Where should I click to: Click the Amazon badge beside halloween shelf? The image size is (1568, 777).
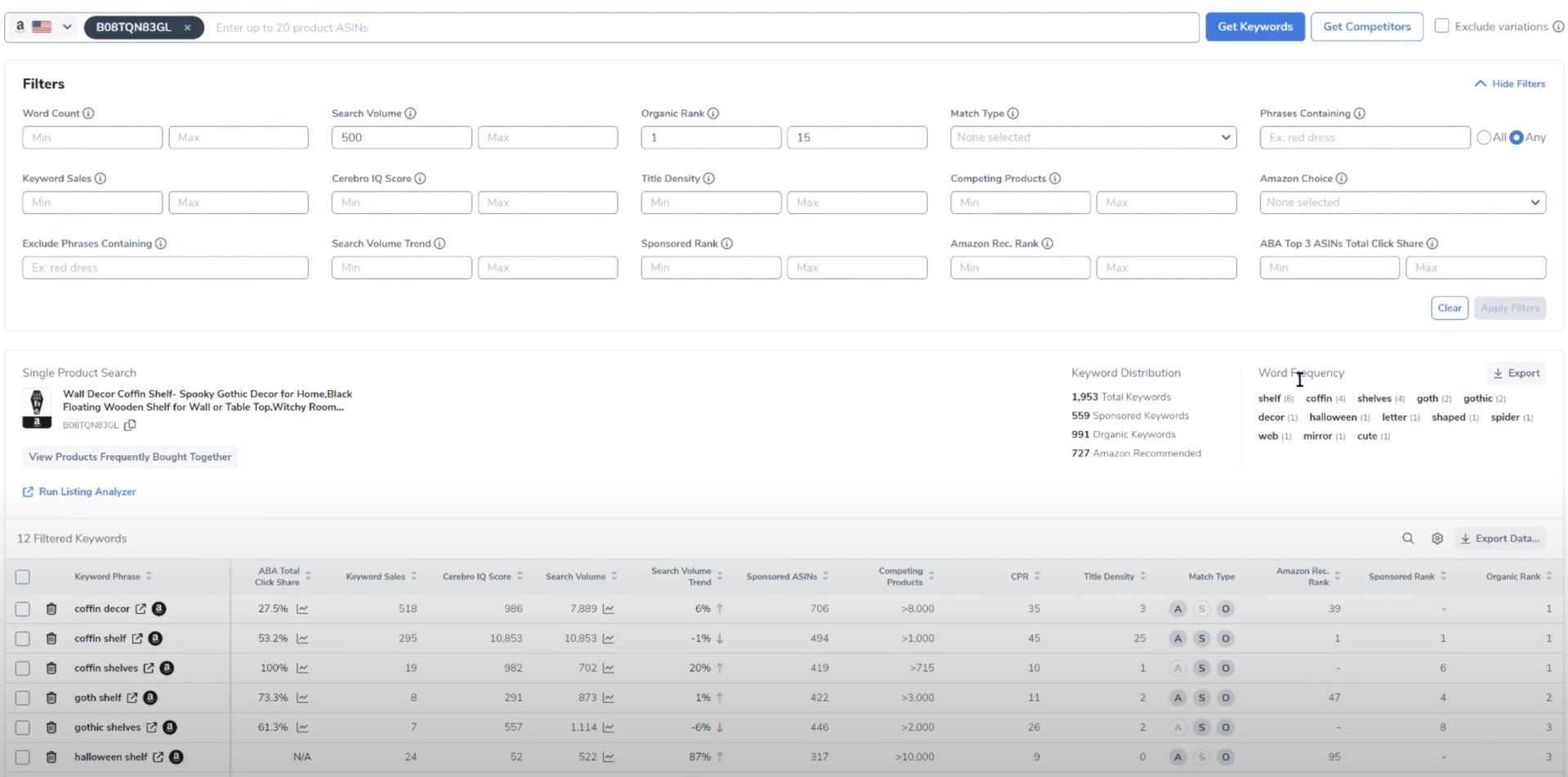click(x=176, y=757)
